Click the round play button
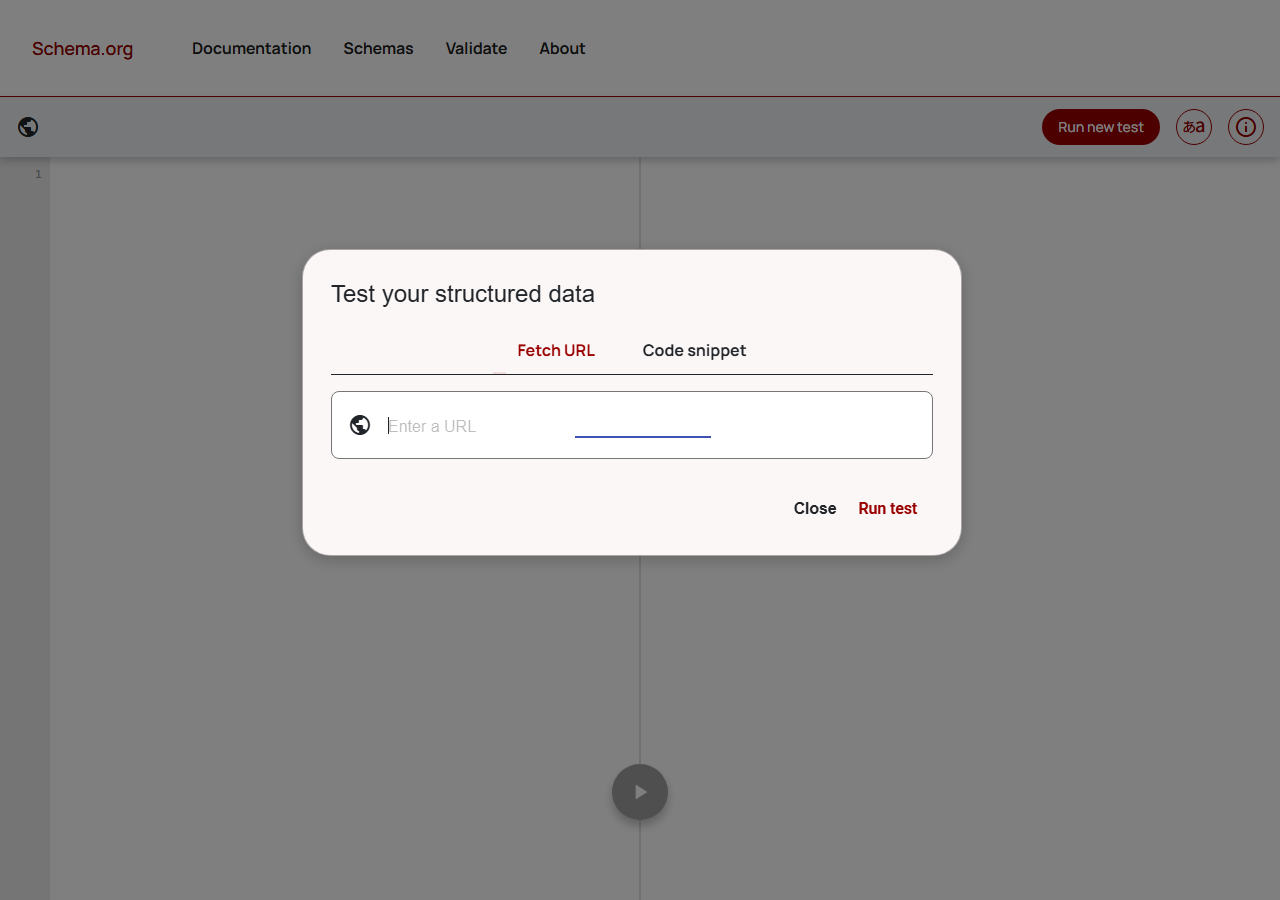This screenshot has width=1280, height=900. 640,792
